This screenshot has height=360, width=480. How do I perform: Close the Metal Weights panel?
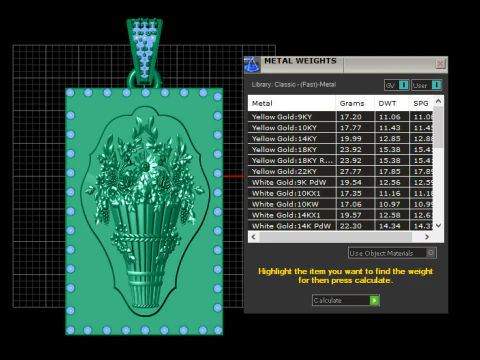(440, 63)
